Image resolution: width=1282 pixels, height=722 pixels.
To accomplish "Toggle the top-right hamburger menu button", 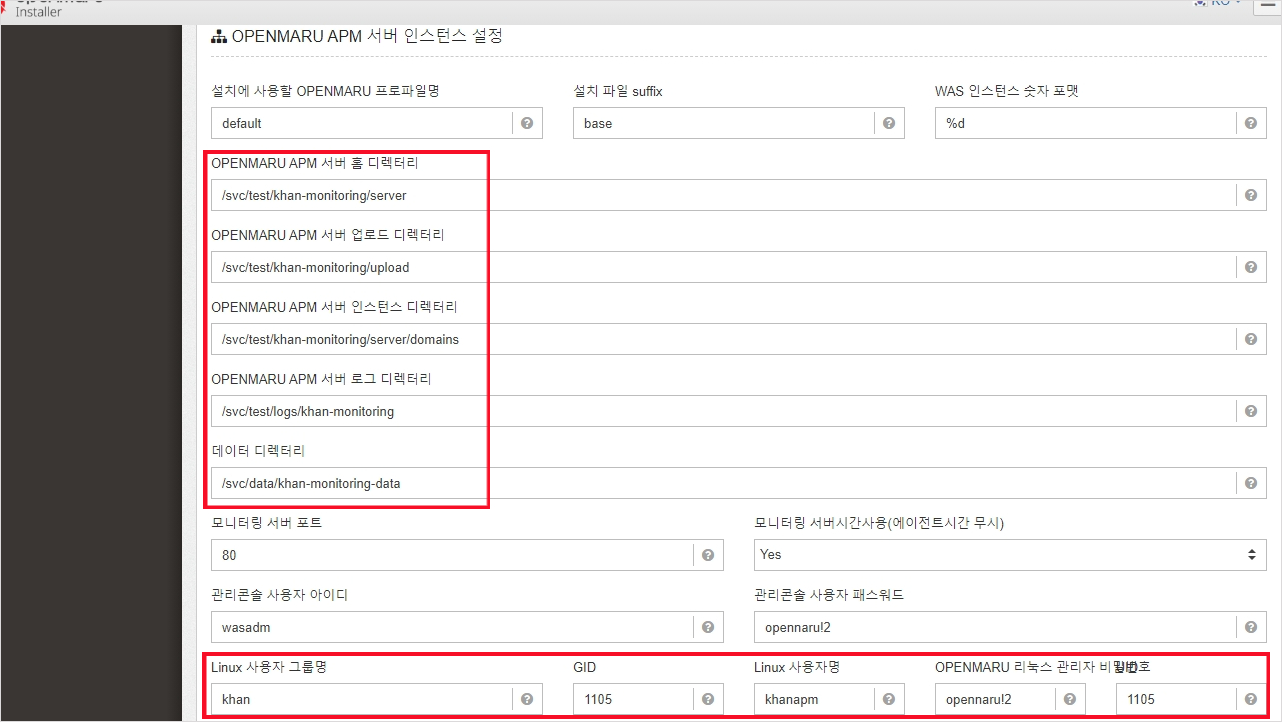I will tap(1267, 5).
